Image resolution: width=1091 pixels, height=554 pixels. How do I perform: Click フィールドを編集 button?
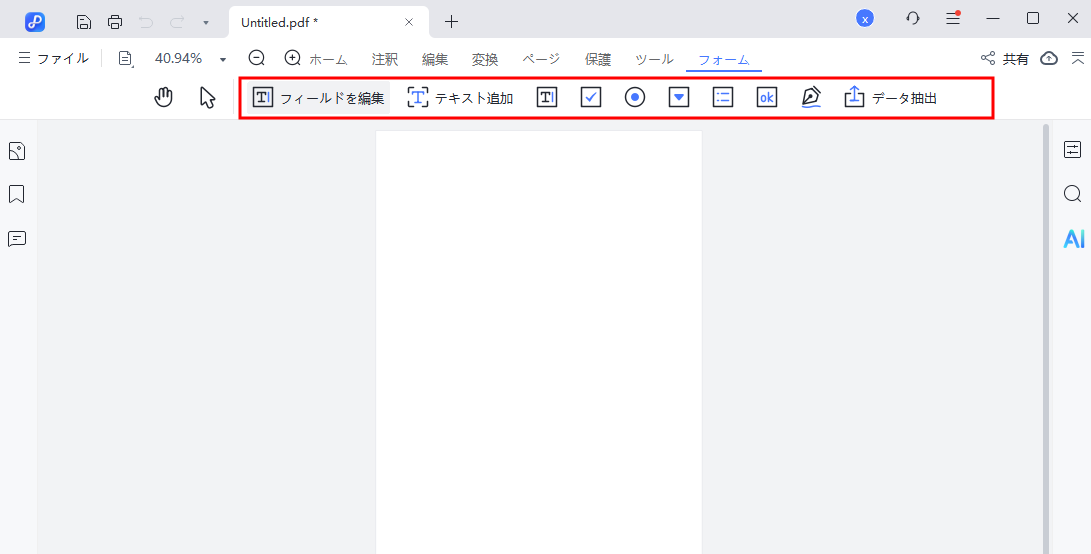[318, 98]
